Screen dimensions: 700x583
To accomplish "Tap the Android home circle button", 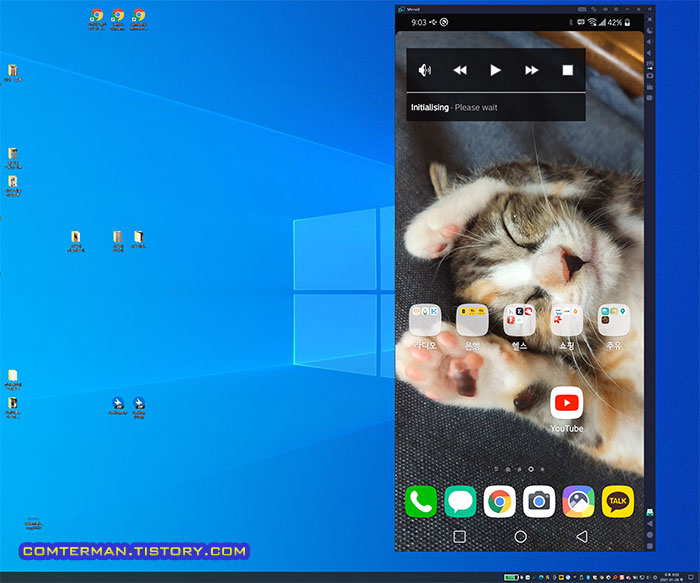I will [521, 537].
